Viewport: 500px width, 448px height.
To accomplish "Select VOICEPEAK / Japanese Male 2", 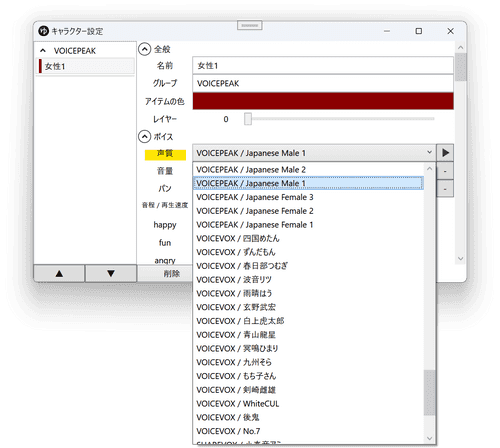I will tap(308, 170).
